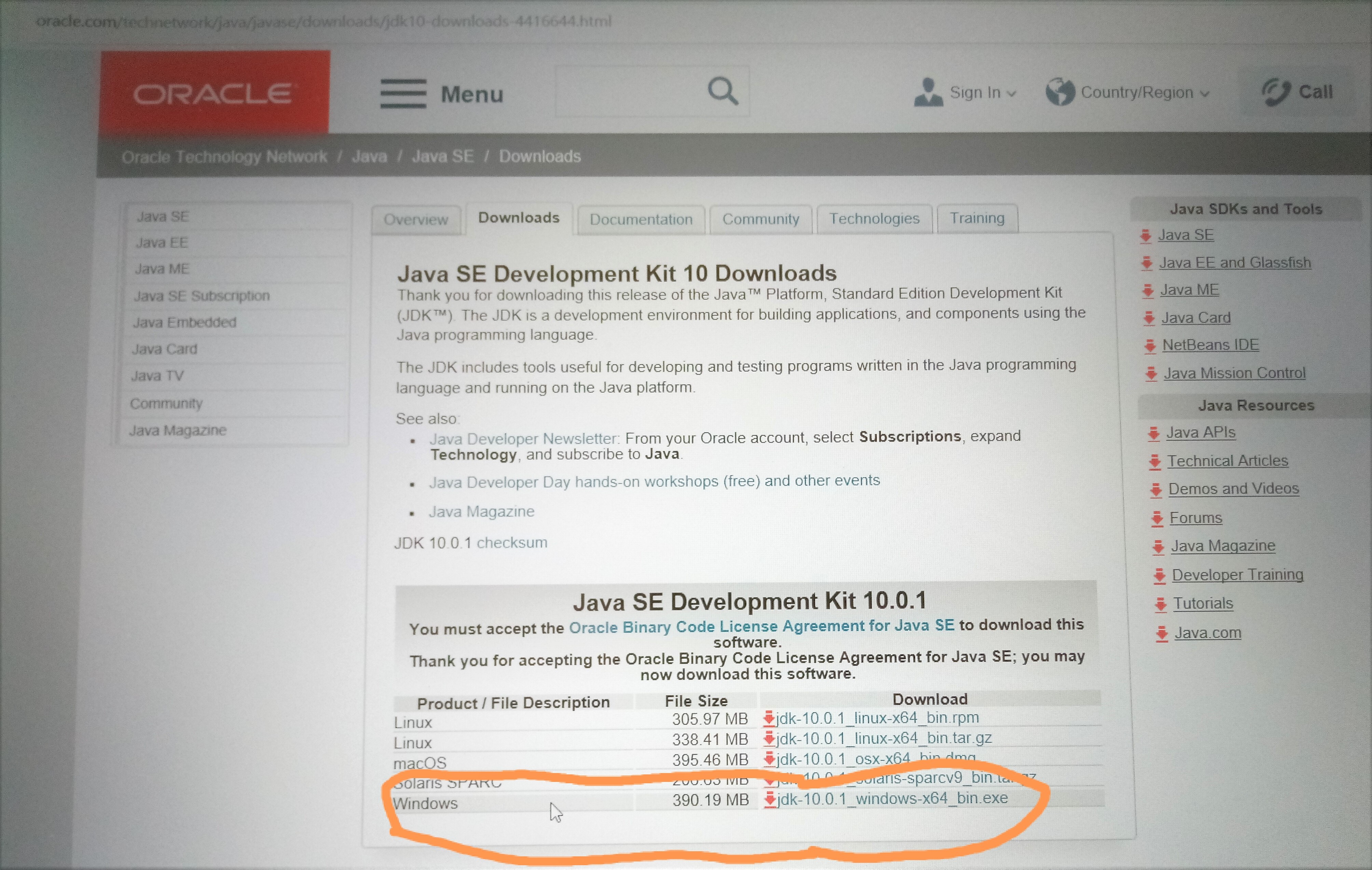
Task: Select the Downloads tab
Action: tap(519, 218)
